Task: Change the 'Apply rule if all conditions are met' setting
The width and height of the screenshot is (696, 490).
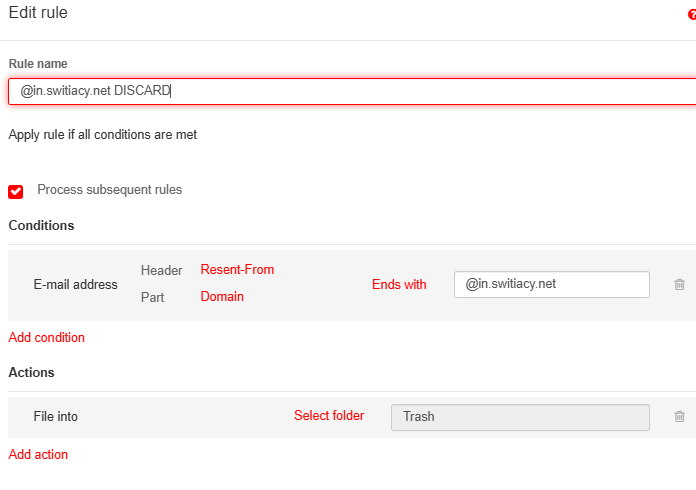Action: 102,135
